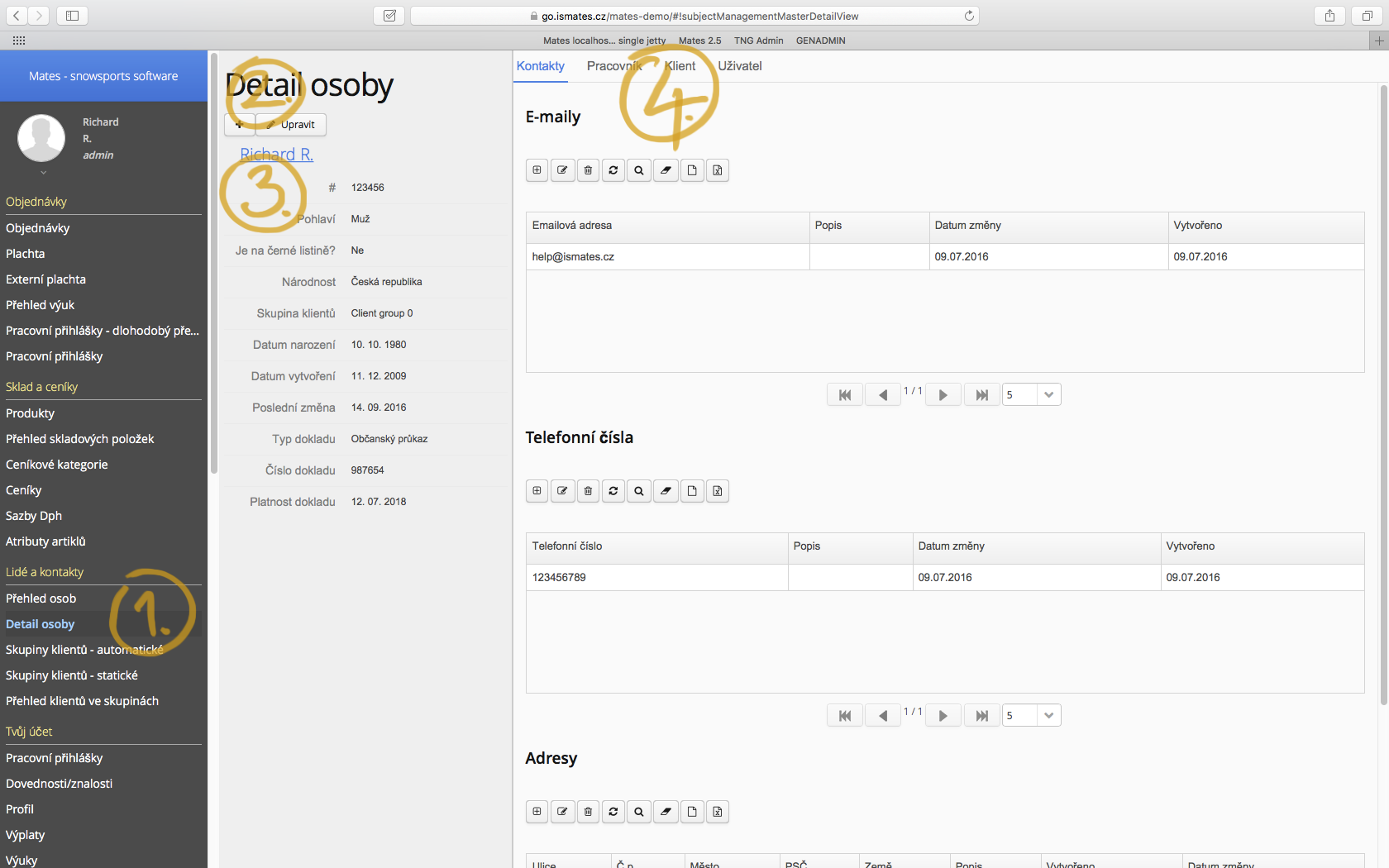The image size is (1389, 868).
Task: Open Skupiny klientů - statické
Action: click(72, 675)
